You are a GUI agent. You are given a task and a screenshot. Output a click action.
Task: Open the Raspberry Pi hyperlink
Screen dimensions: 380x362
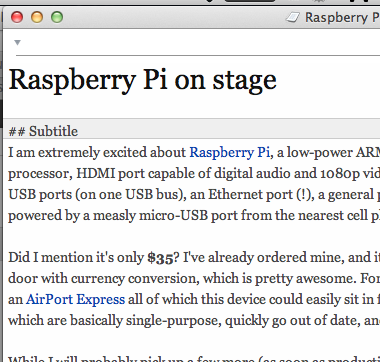coord(229,152)
